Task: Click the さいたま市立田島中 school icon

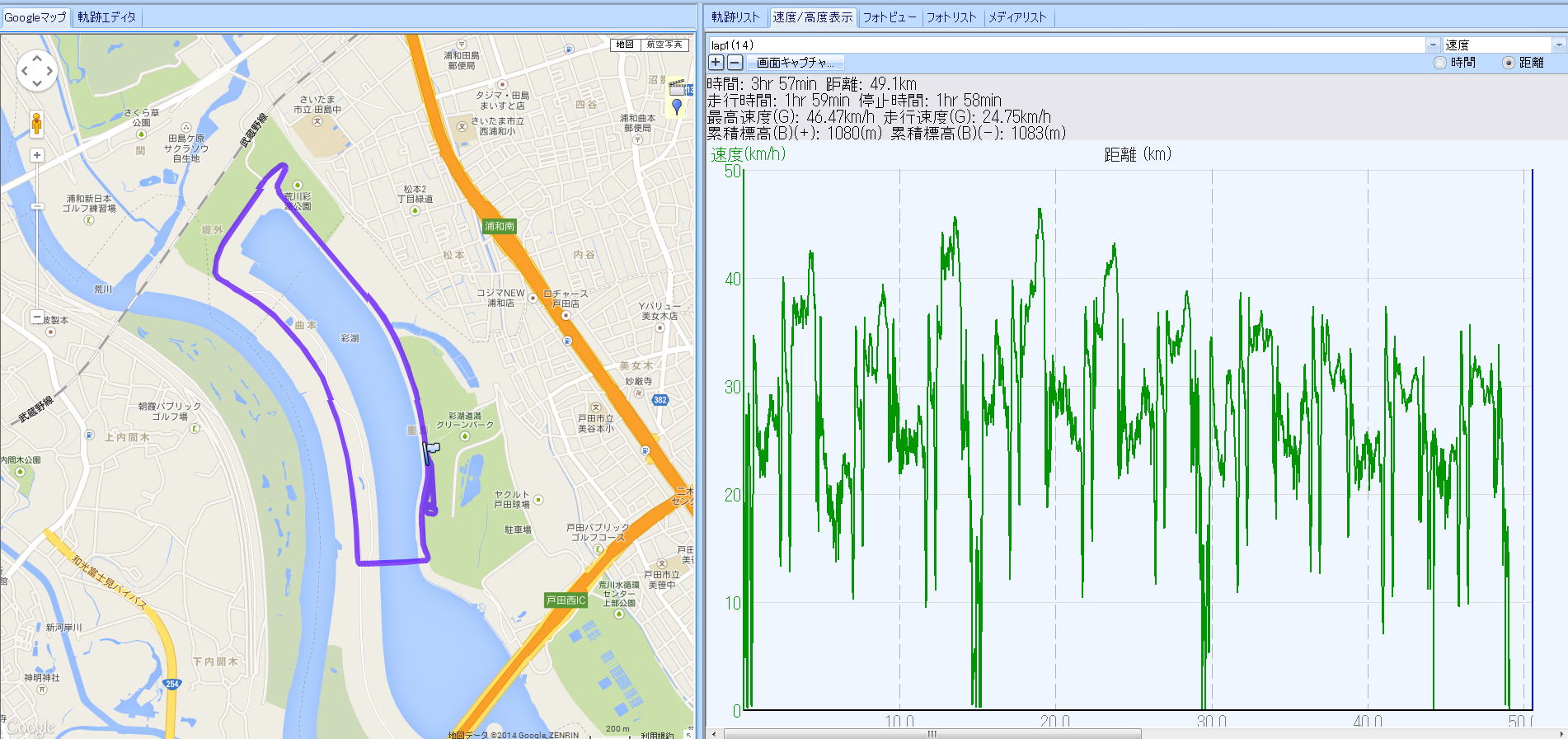Action: [317, 121]
